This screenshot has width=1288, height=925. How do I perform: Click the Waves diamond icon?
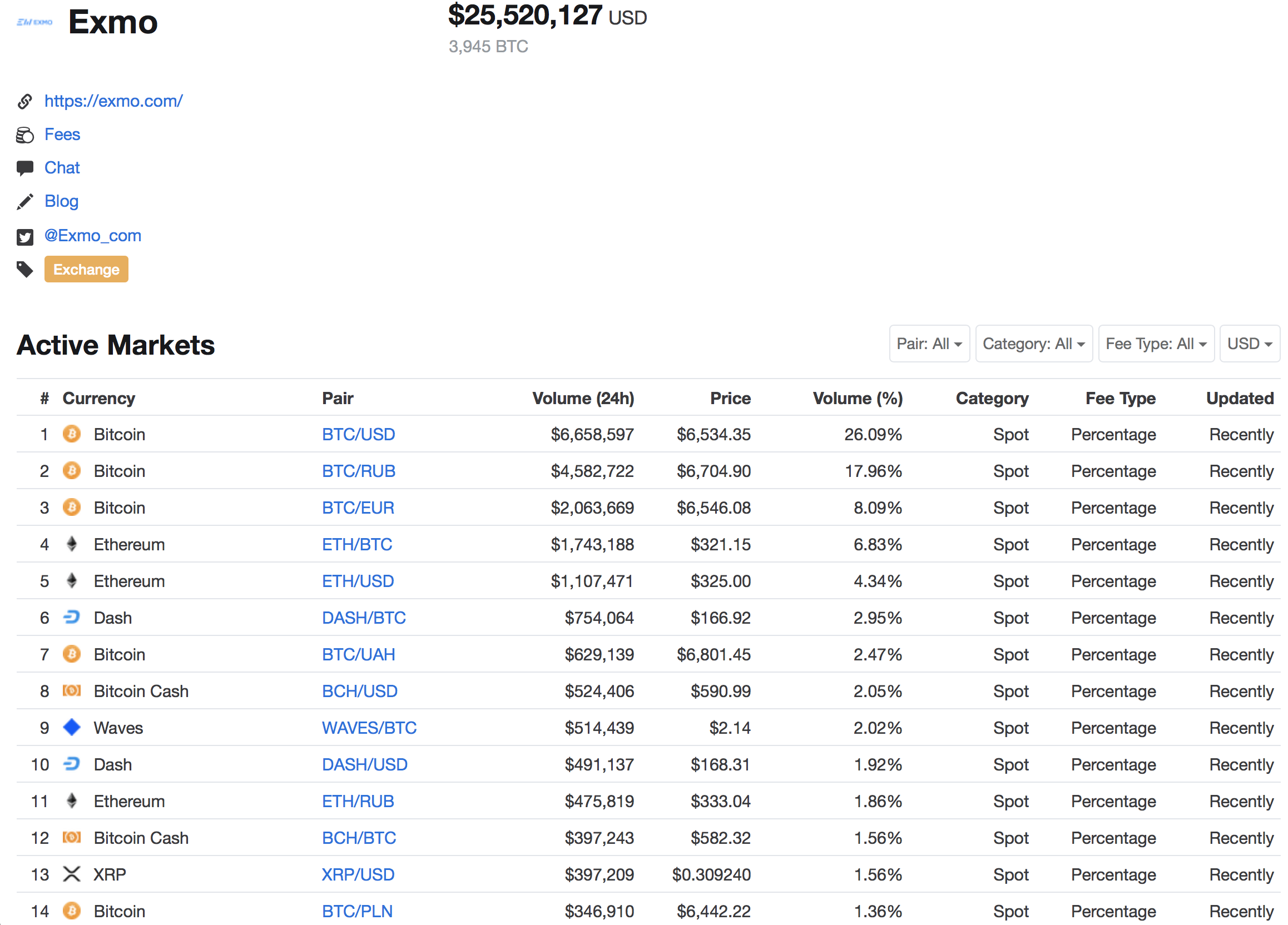pos(72,728)
